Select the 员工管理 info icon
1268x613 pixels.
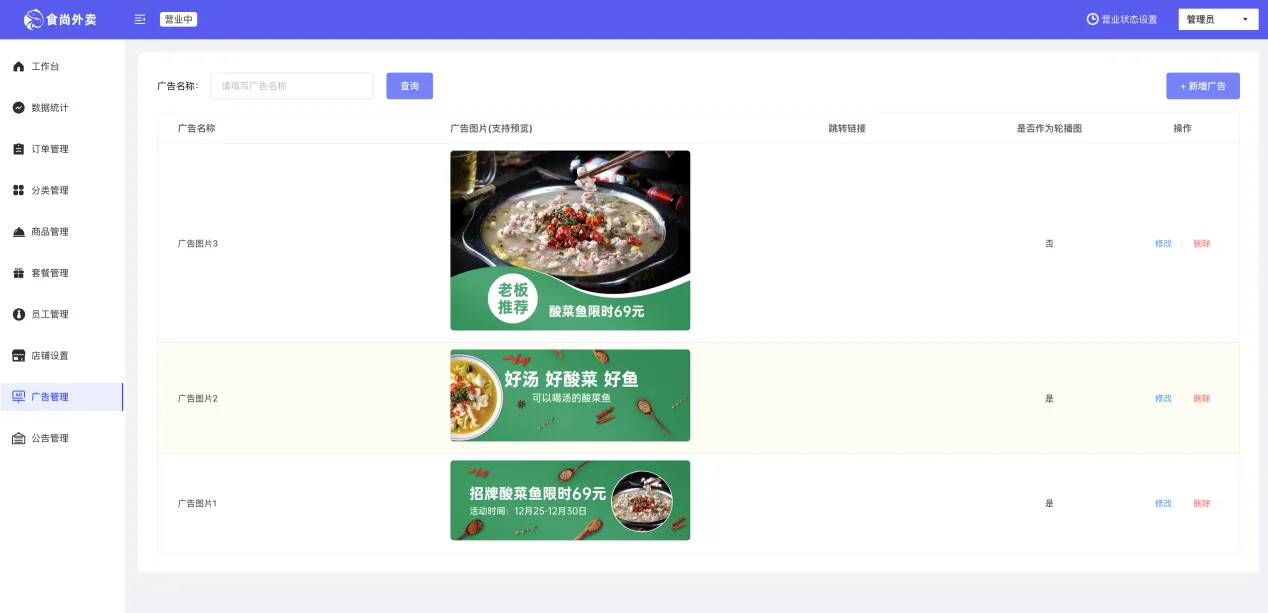coord(18,314)
